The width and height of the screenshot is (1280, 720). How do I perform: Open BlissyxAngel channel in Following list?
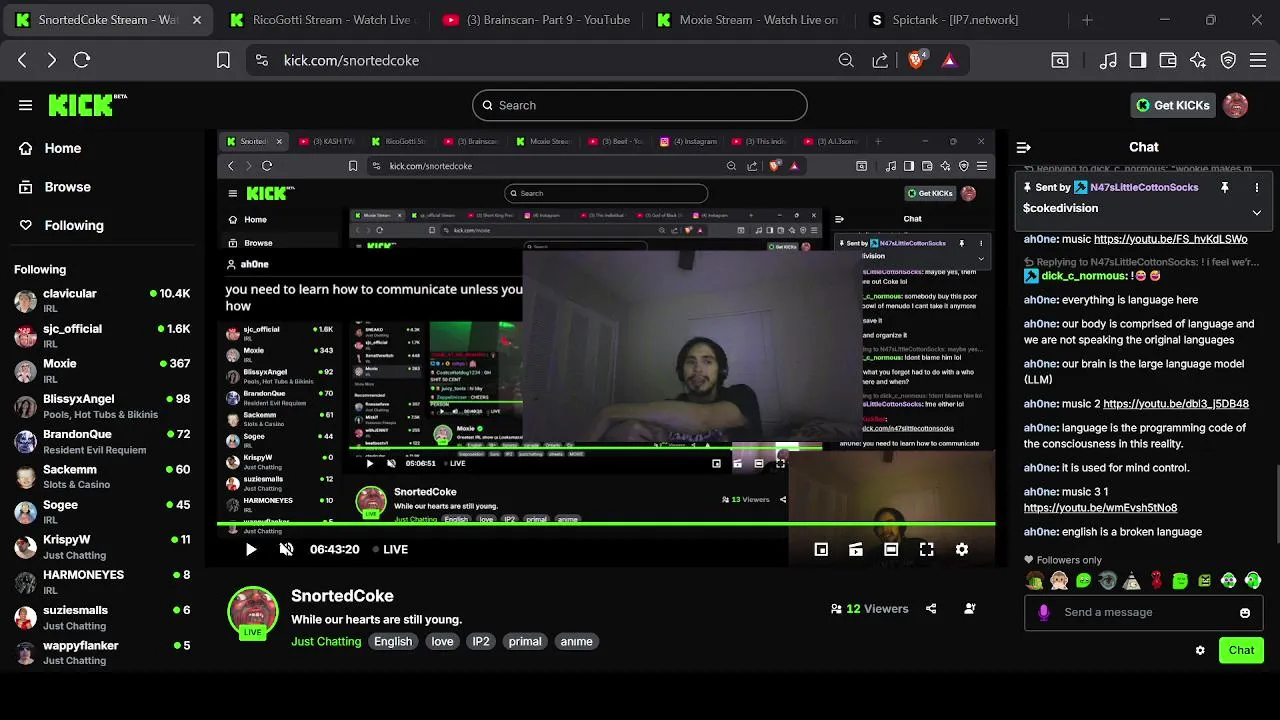[x=102, y=406]
